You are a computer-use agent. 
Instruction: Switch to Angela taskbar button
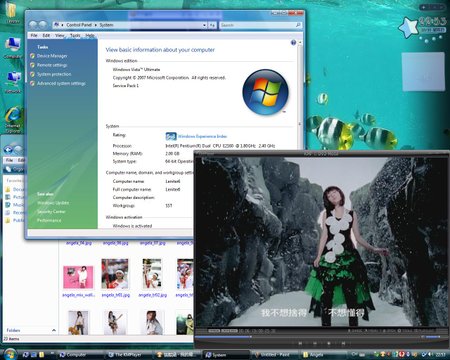323,355
